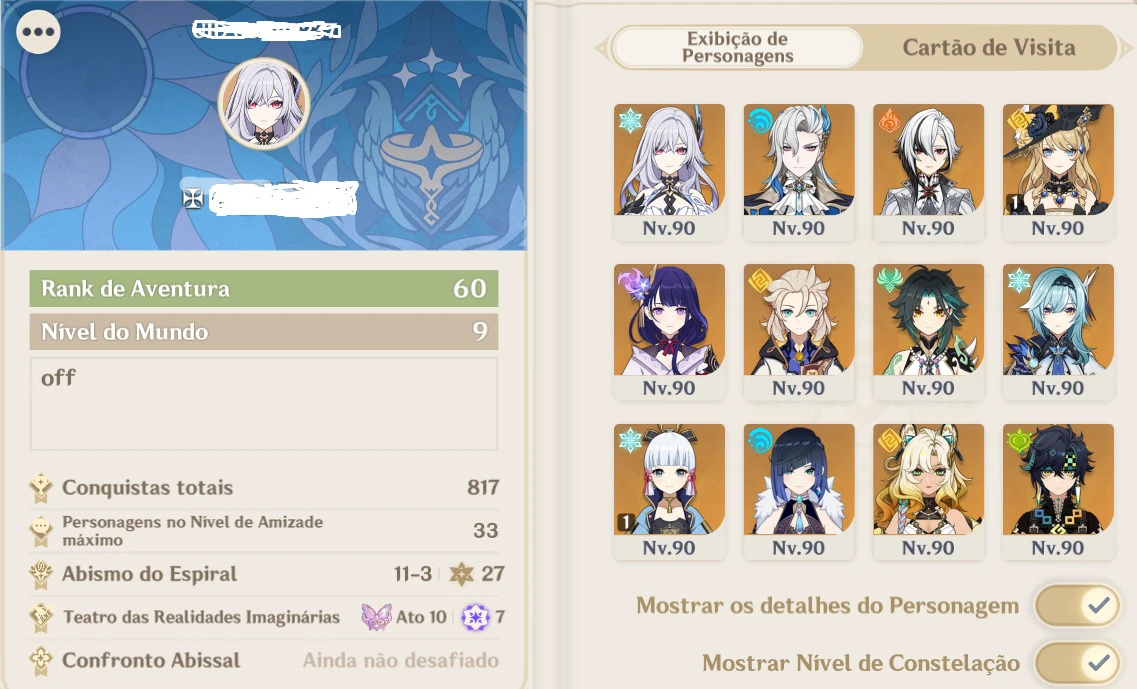This screenshot has width=1137, height=689.
Task: Switch to Exibição de Personagens tab
Action: (737, 48)
